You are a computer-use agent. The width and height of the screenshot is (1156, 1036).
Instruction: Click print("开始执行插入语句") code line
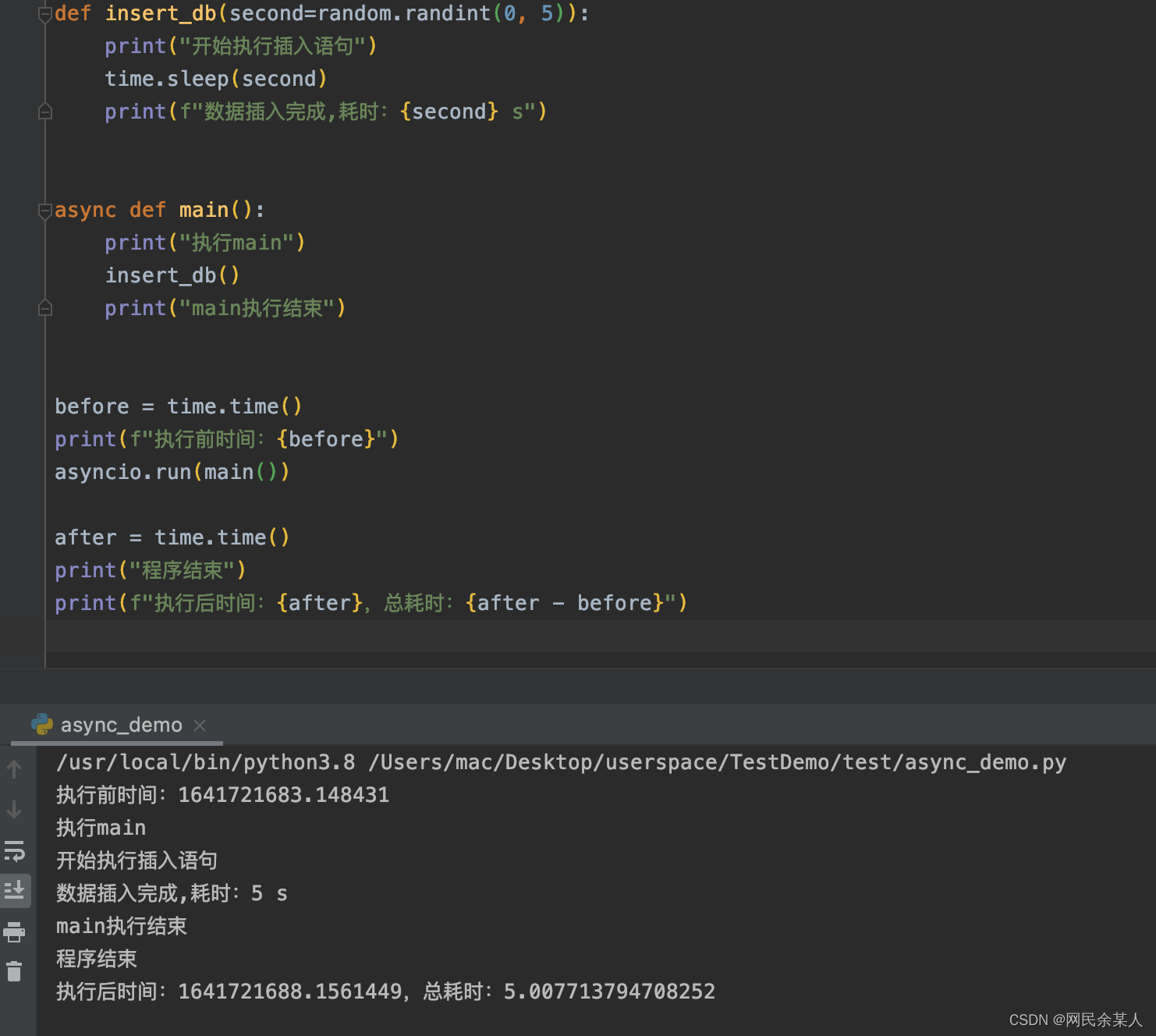(x=241, y=46)
